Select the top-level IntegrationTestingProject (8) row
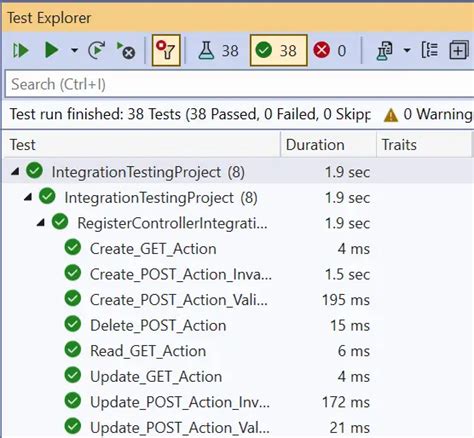The height and width of the screenshot is (438, 474). (238, 172)
